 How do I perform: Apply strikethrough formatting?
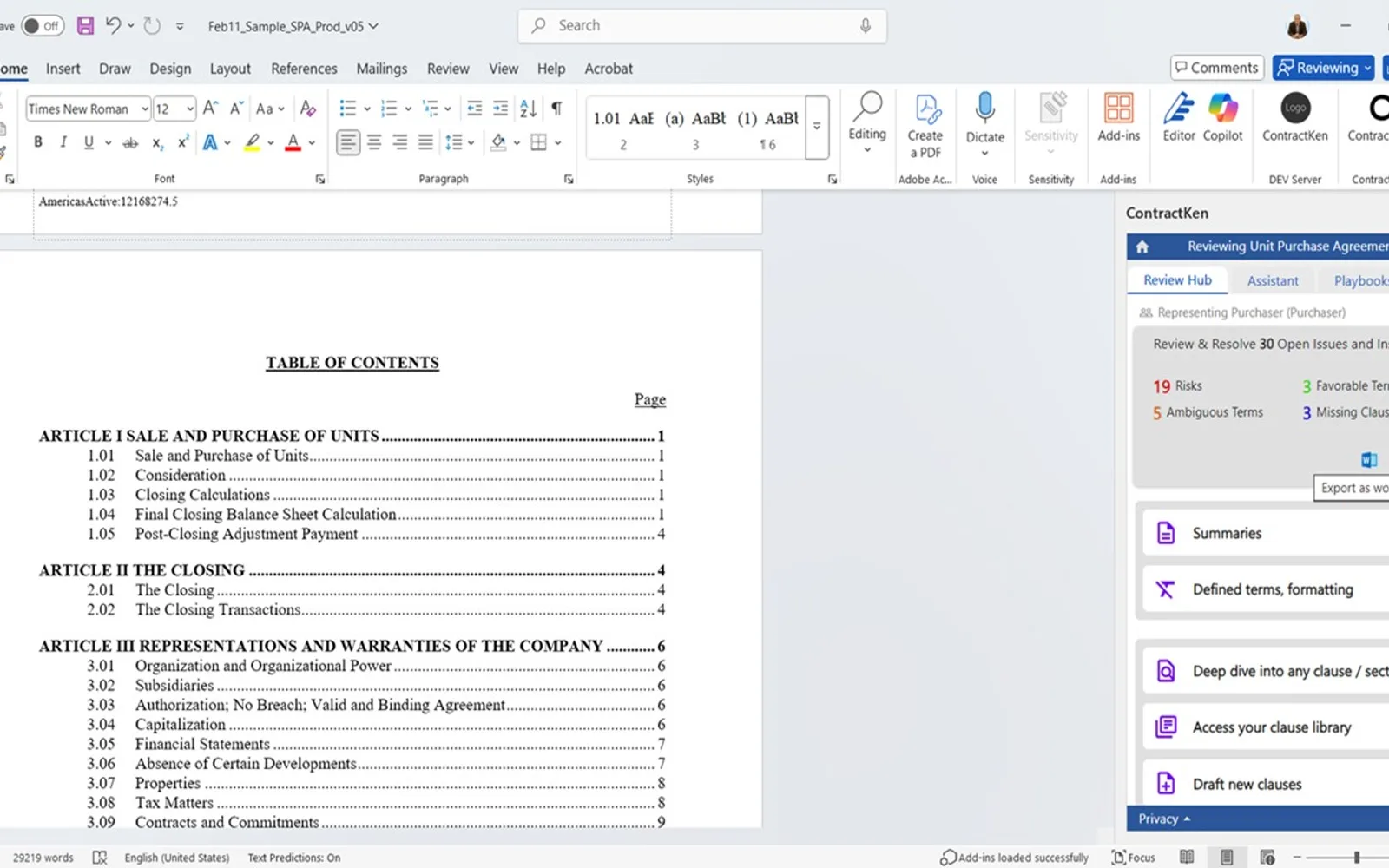point(130,142)
